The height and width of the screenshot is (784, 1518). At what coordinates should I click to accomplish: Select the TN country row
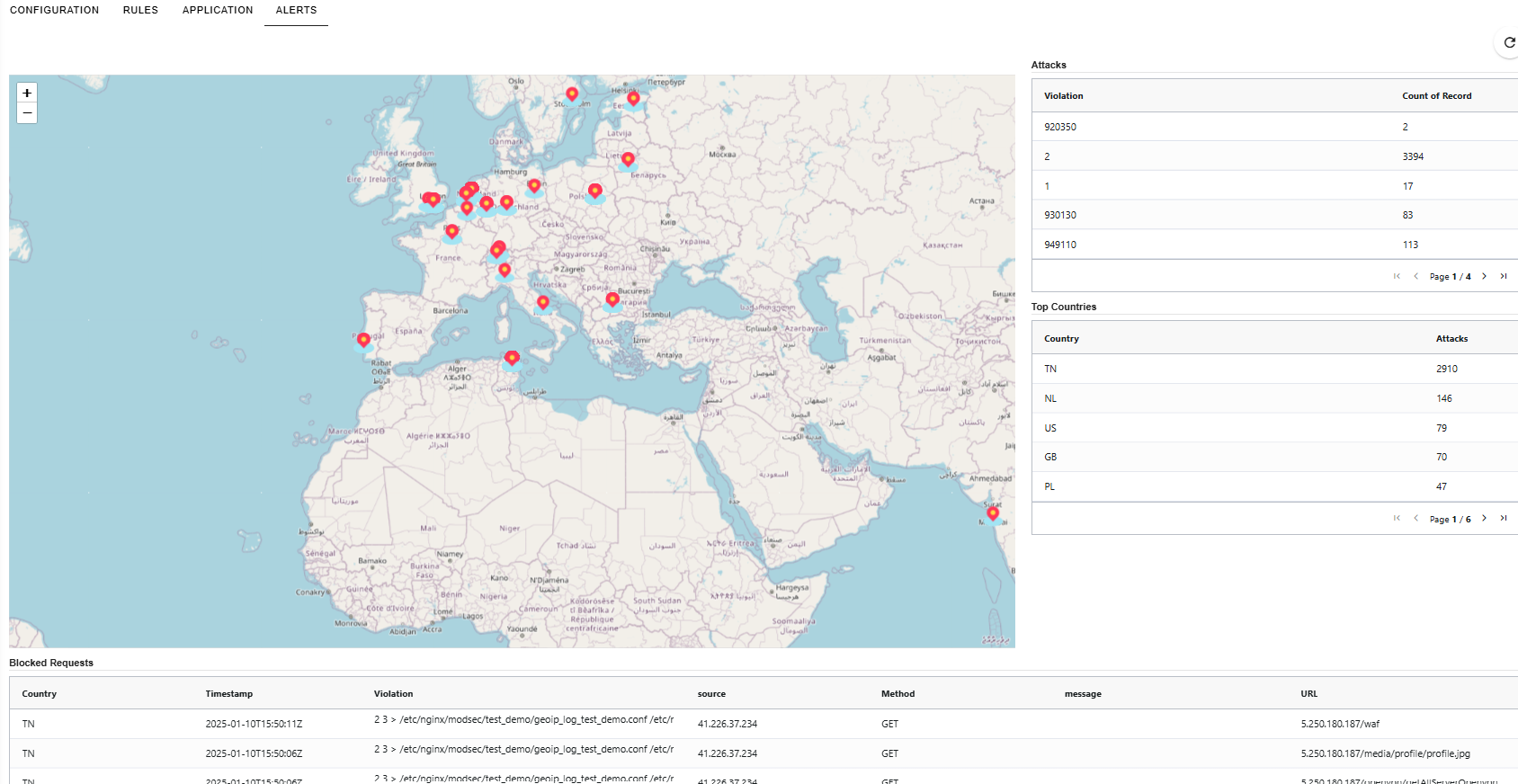(x=1274, y=369)
